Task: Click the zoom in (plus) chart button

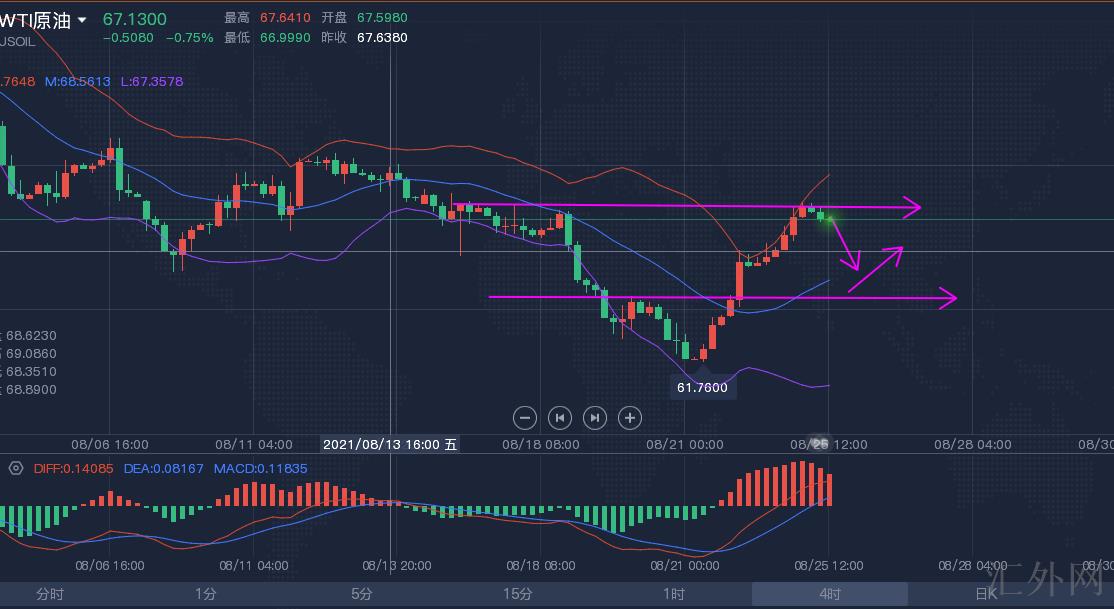Action: pos(629,417)
